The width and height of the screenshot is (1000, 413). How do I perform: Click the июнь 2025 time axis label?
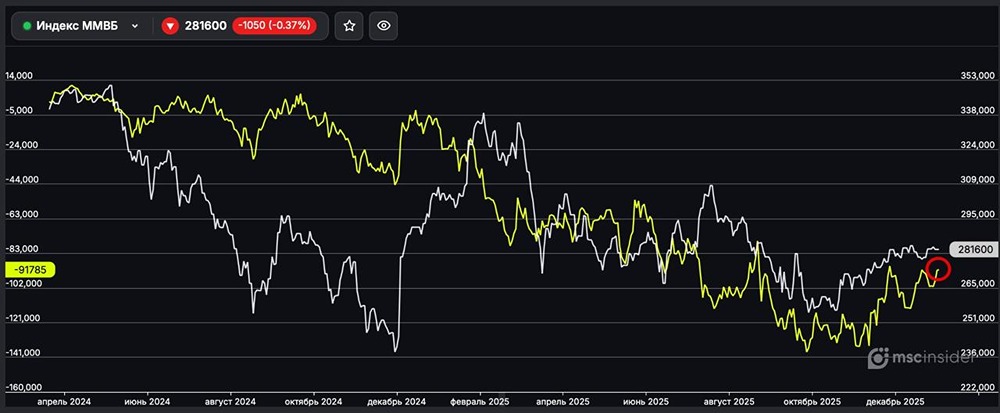645,402
